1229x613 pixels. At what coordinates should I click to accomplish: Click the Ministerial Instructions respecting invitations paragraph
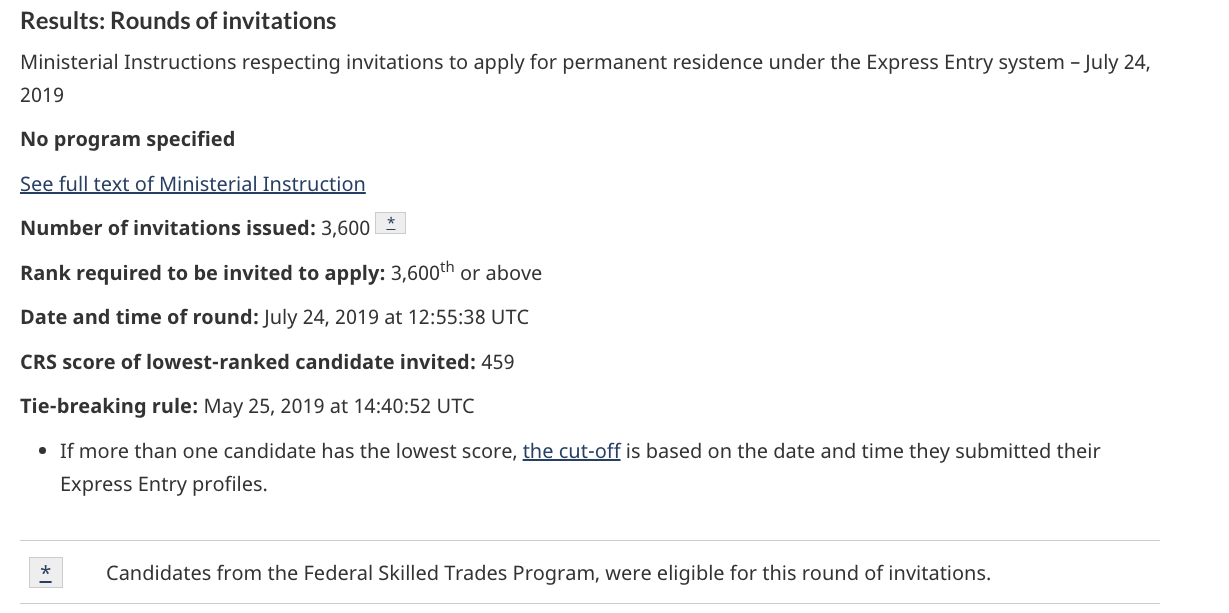pos(585,63)
